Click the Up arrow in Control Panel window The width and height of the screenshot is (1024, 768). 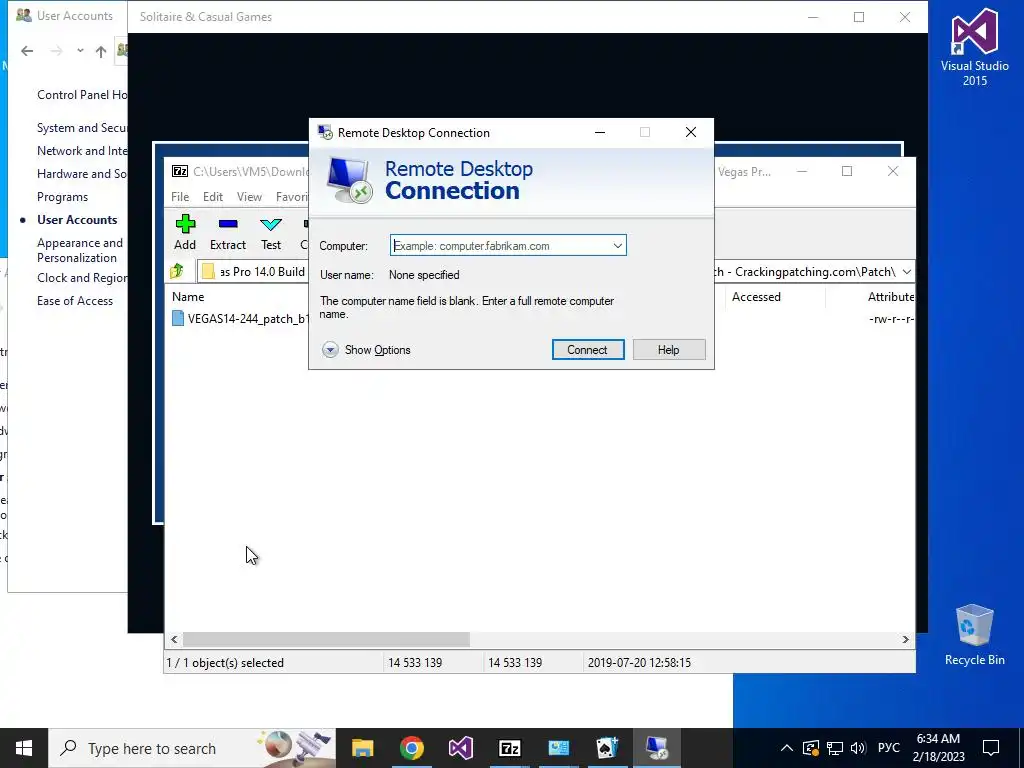tap(101, 52)
